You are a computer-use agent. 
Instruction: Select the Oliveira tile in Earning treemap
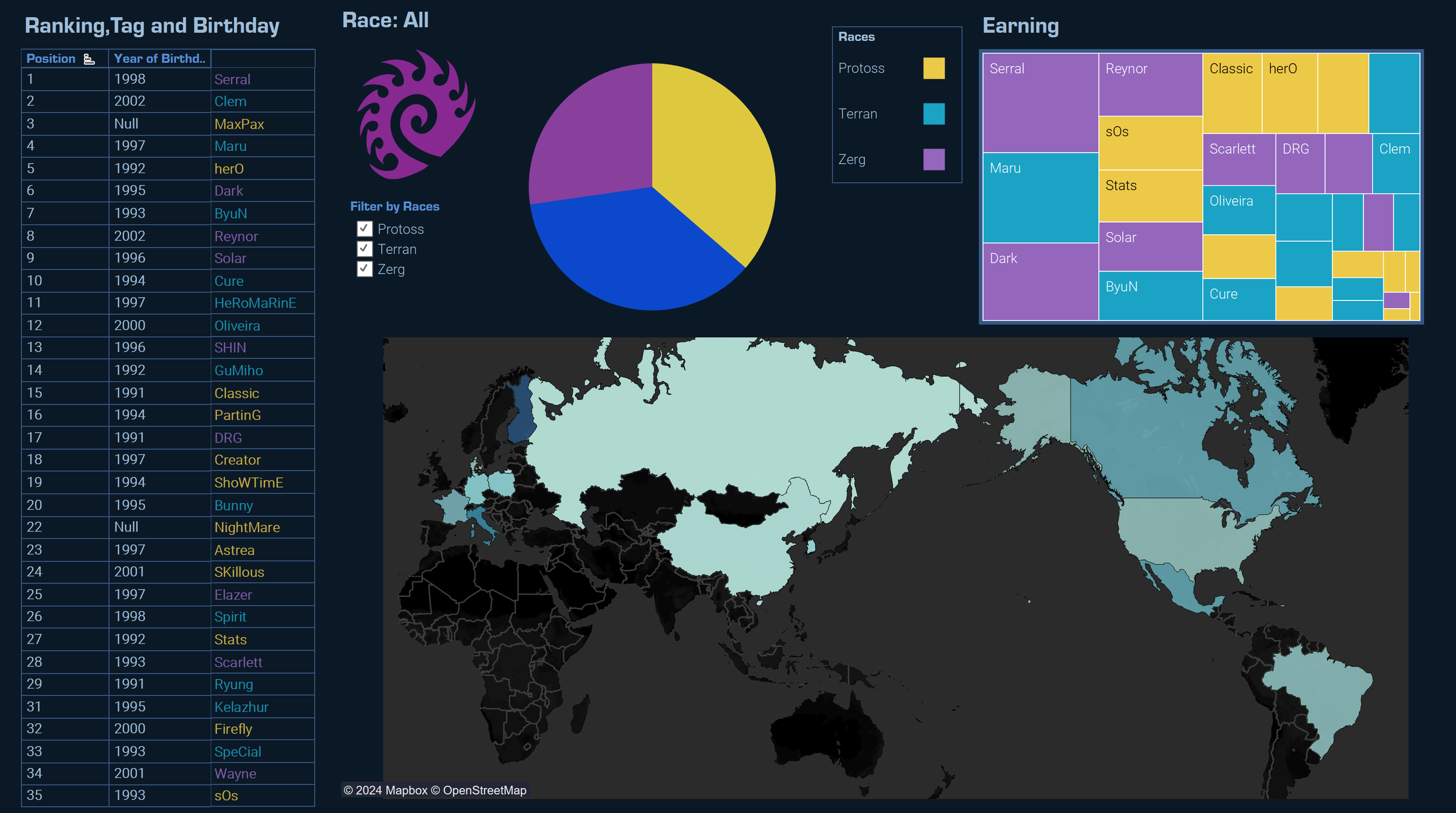pyautogui.click(x=1239, y=210)
